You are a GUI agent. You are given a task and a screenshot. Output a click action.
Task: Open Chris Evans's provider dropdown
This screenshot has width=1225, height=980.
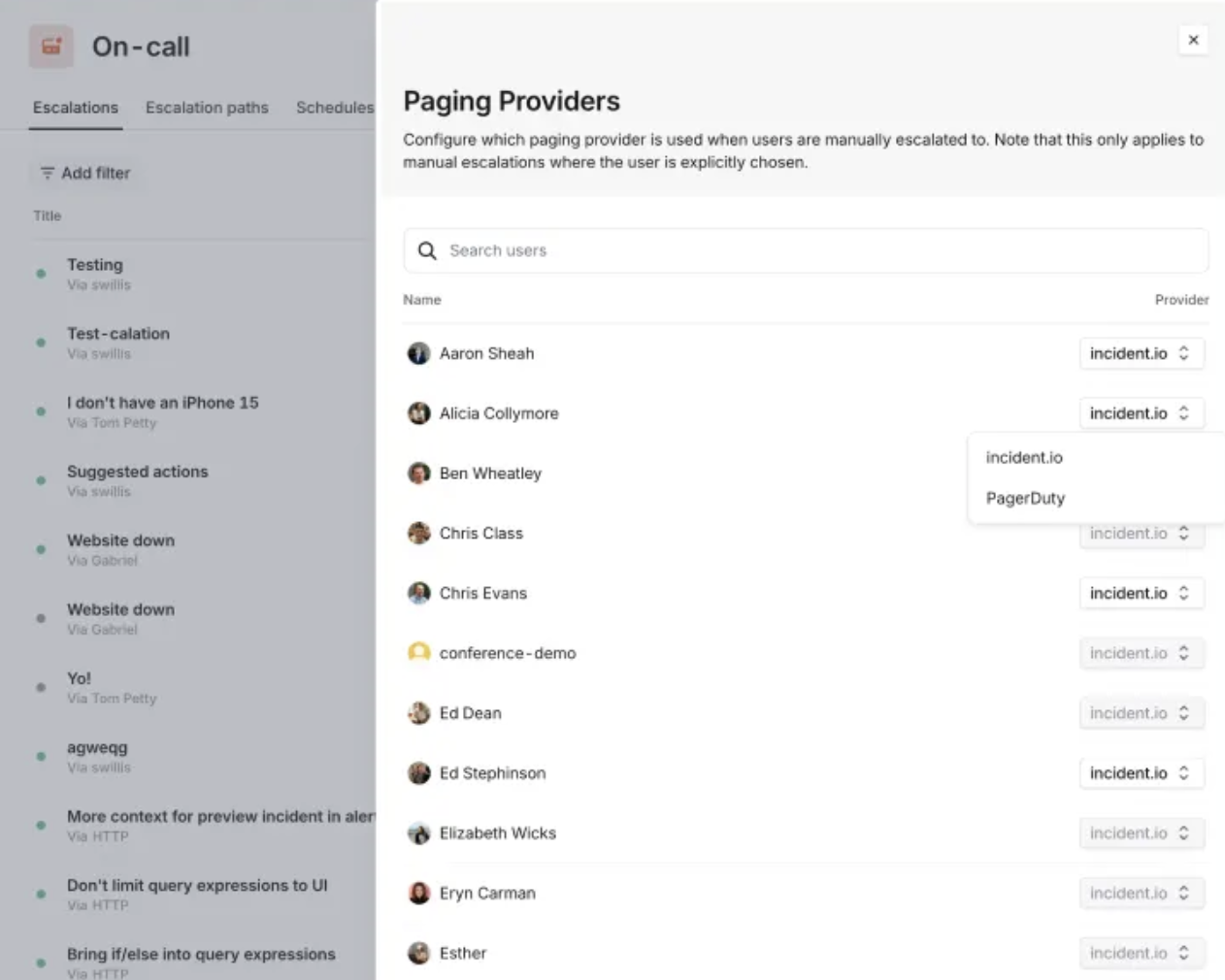[1141, 594]
